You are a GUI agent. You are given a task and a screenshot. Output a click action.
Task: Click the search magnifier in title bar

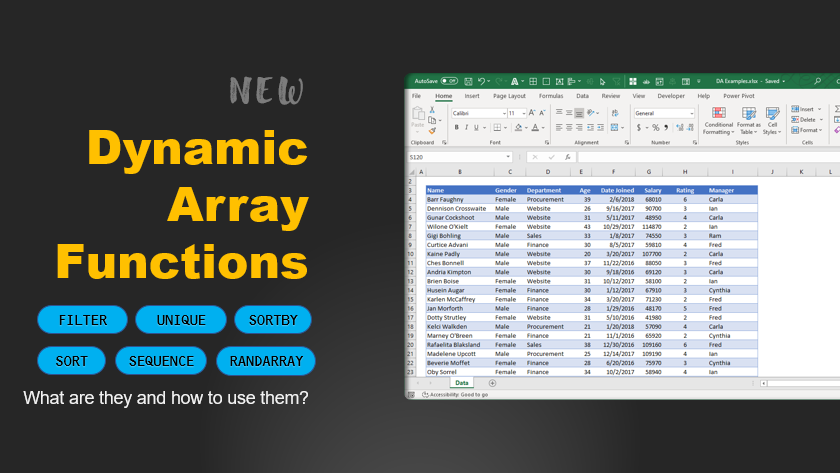(818, 81)
